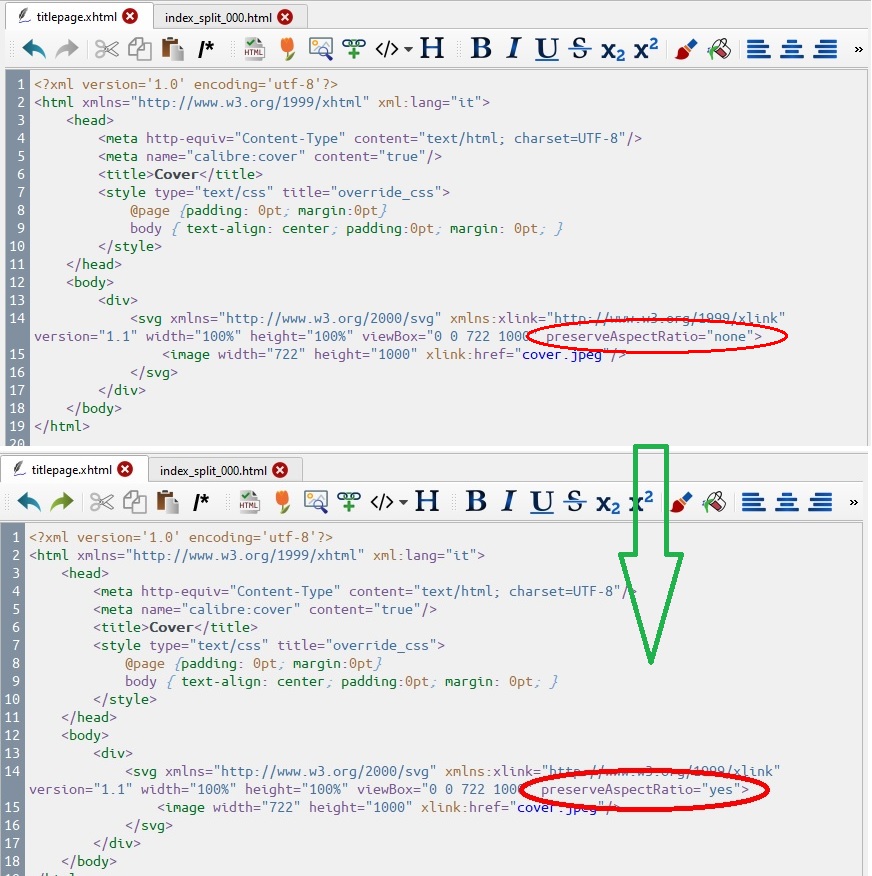This screenshot has height=876, width=872.
Task: Toggle comment (/*) in top editor toolbar
Action: 206,49
